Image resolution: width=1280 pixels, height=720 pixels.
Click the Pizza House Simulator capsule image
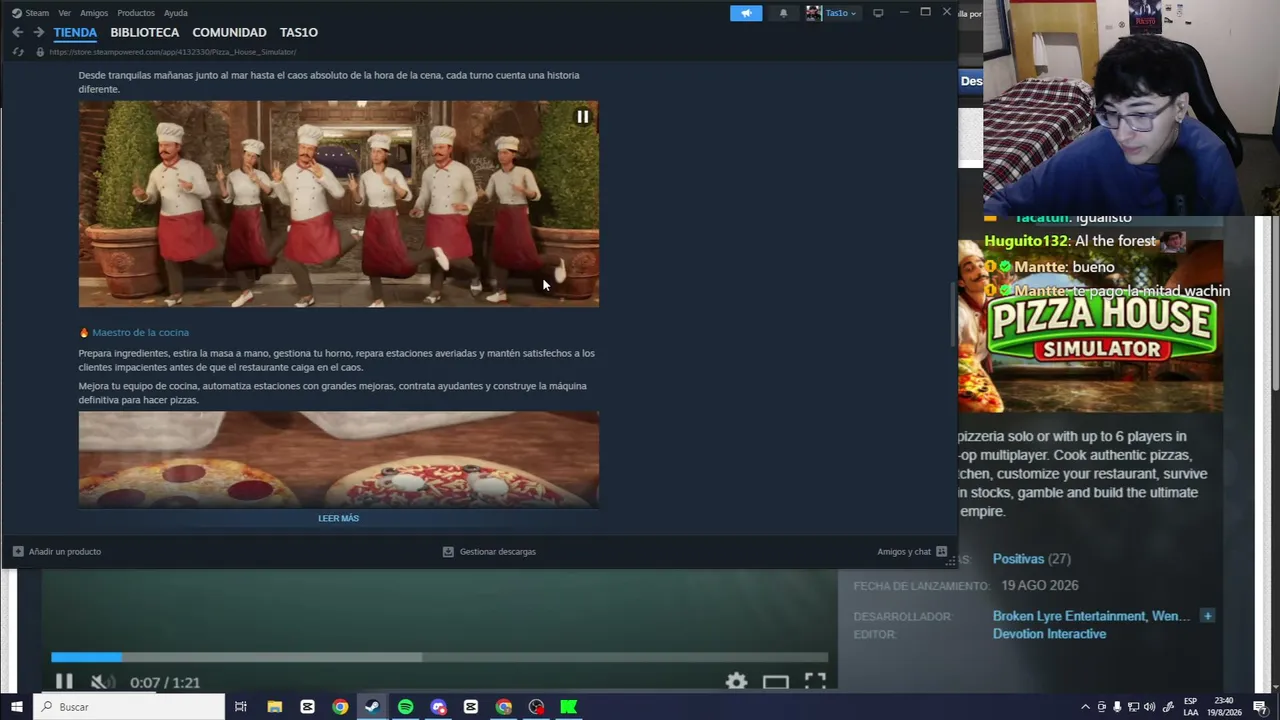pyautogui.click(x=1090, y=326)
